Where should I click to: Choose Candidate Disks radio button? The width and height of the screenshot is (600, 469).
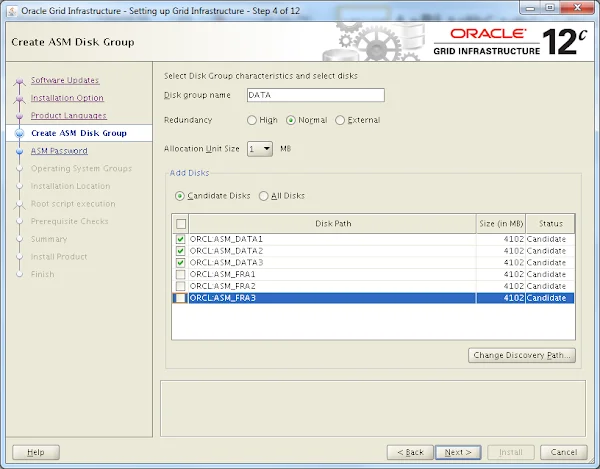179,196
